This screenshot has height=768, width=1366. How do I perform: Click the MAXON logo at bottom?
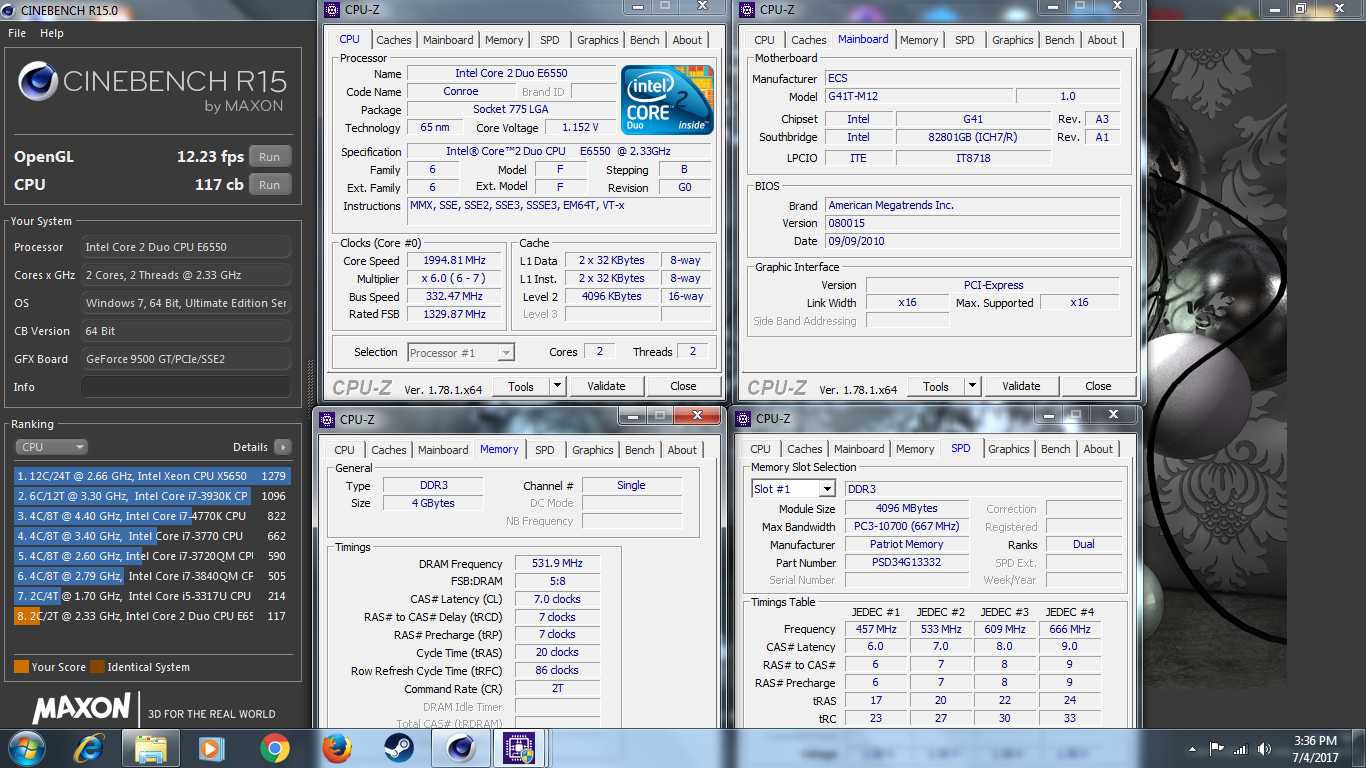pos(82,709)
